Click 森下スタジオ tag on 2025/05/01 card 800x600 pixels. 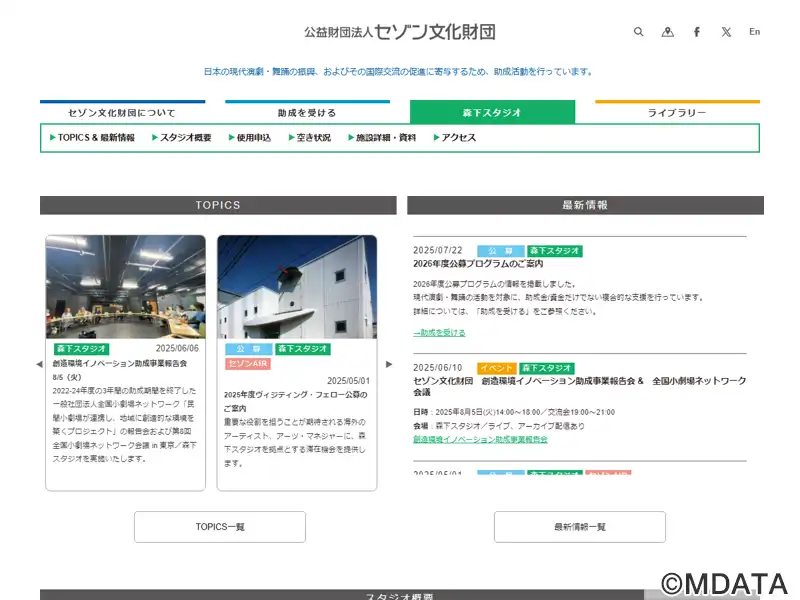pos(303,349)
